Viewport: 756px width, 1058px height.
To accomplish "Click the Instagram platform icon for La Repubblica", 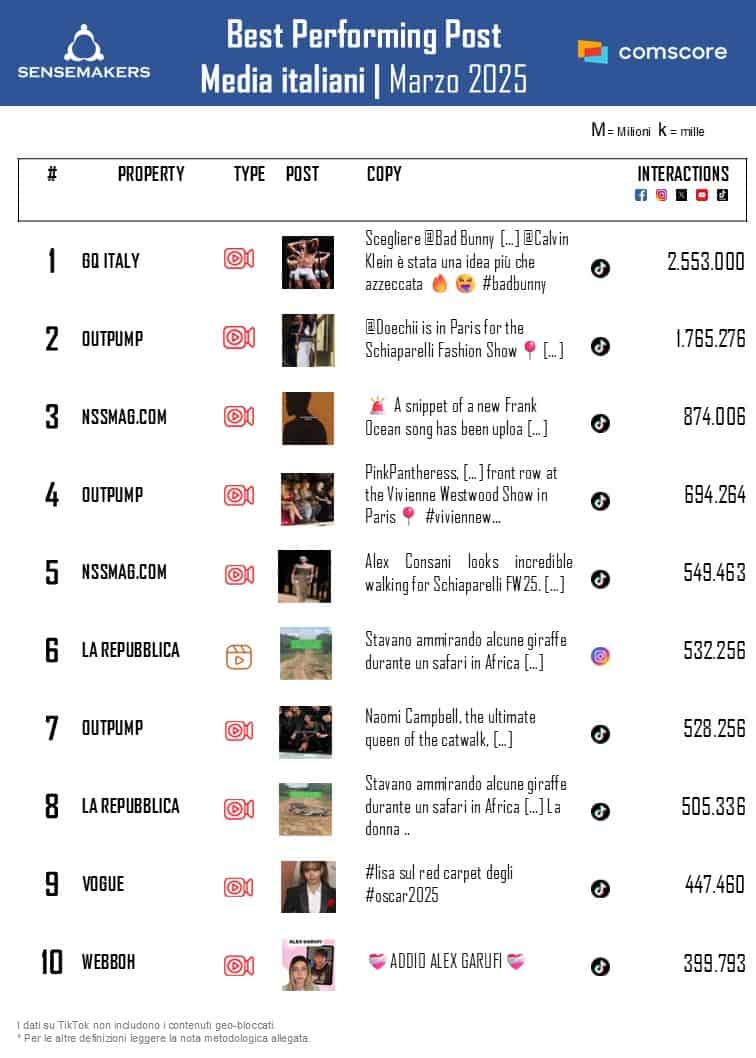I will [600, 657].
